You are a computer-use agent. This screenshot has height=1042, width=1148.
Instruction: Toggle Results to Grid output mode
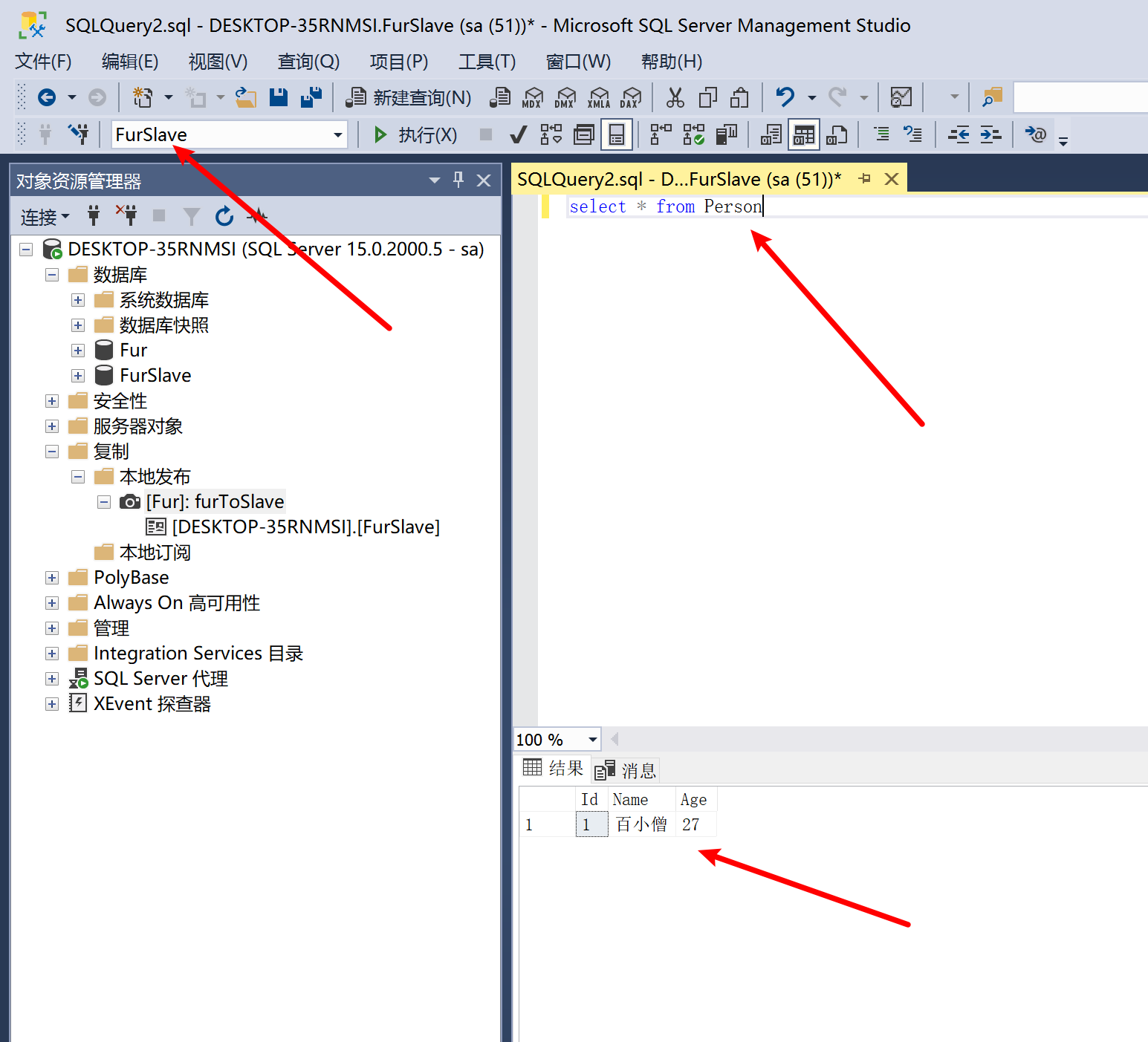tap(804, 135)
